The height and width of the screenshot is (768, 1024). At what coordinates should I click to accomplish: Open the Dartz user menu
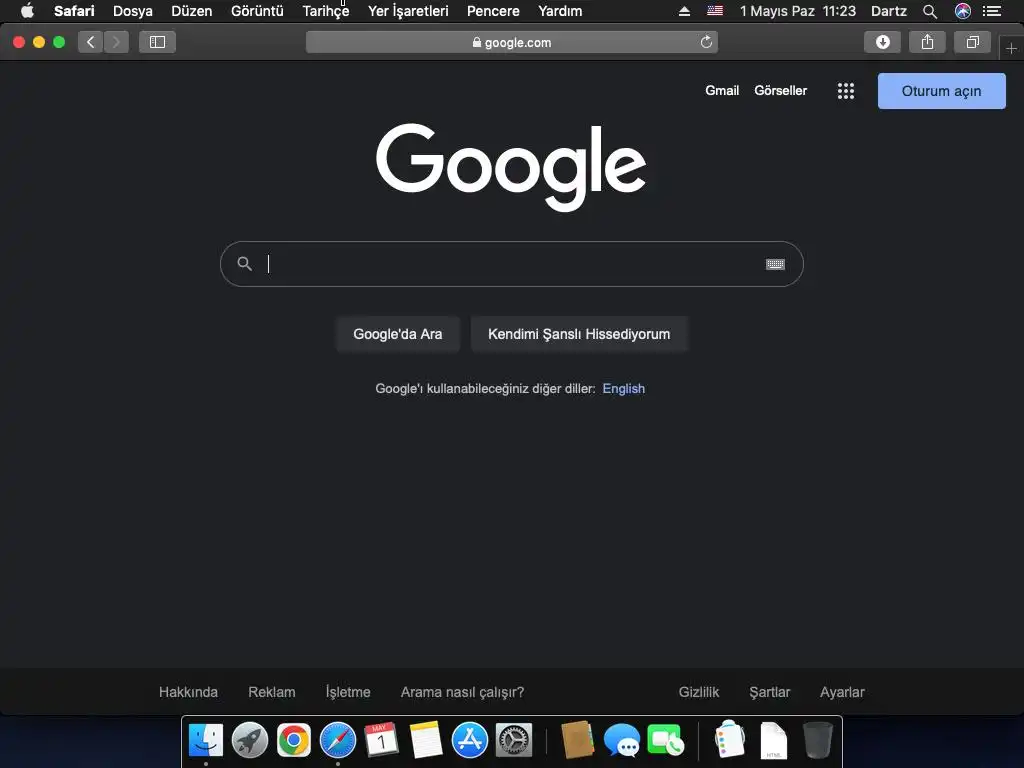tap(888, 11)
